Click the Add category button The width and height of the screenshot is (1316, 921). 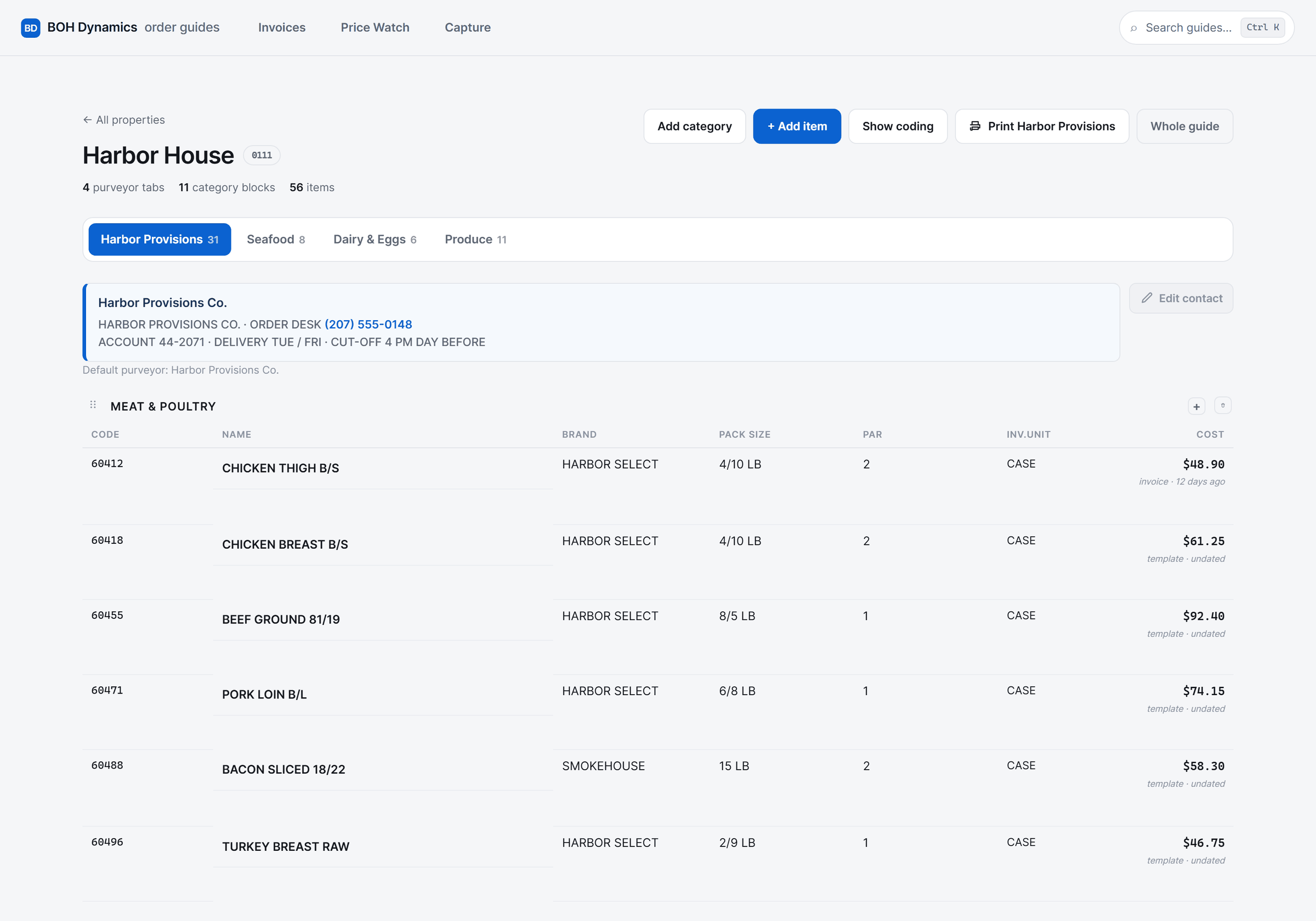[x=694, y=126]
